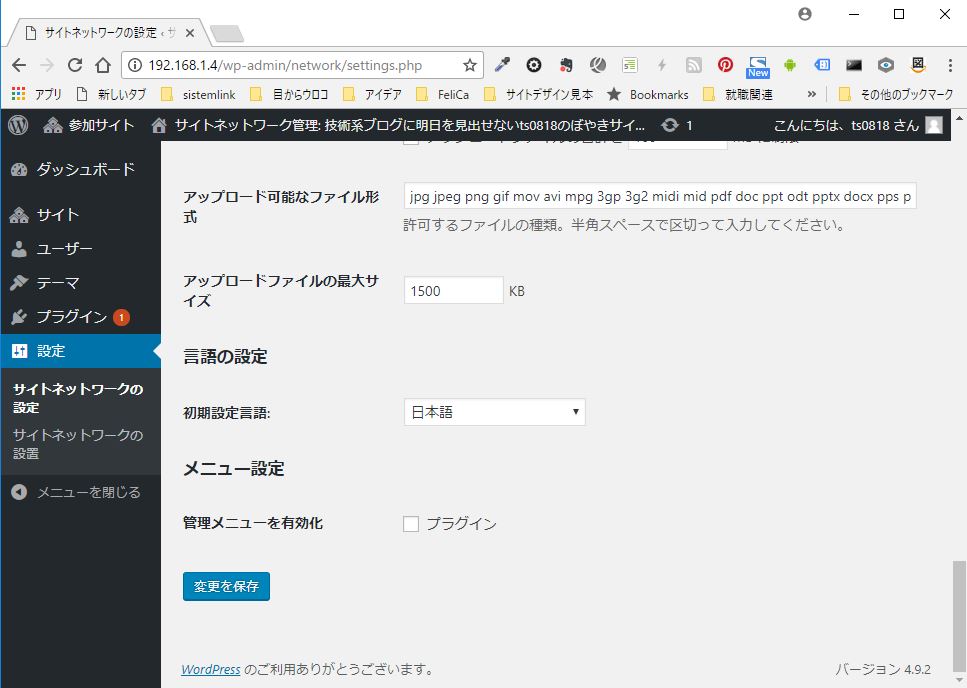This screenshot has width=967, height=688.
Task: Click the black terminal extension icon
Action: pyautogui.click(x=854, y=65)
